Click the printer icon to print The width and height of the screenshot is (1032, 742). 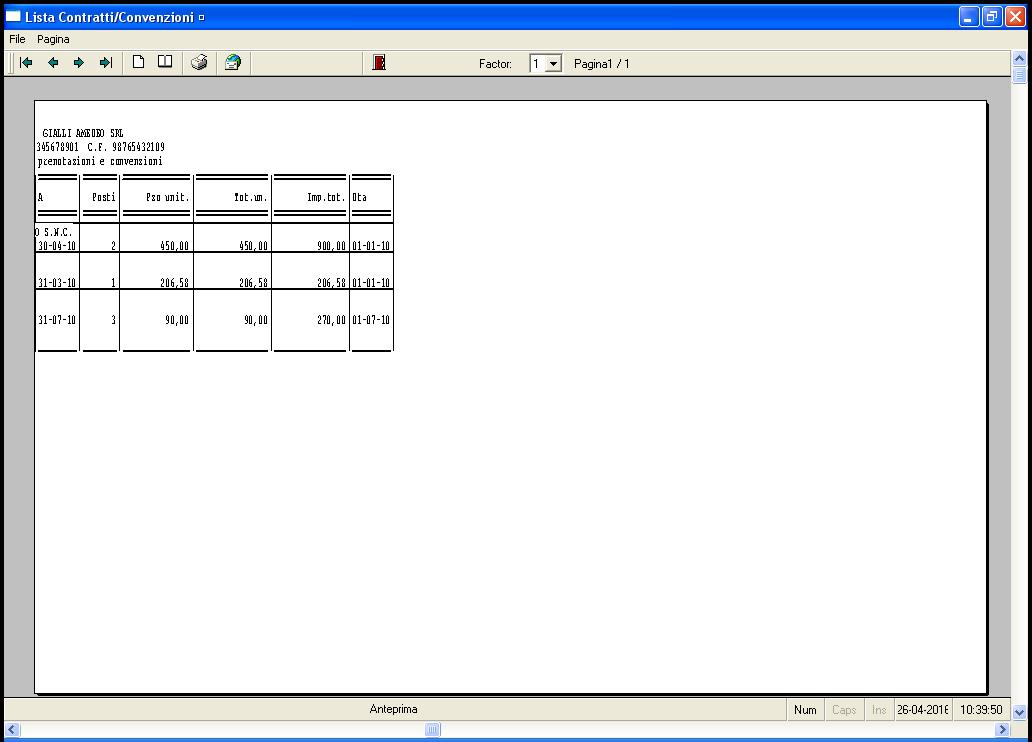199,63
